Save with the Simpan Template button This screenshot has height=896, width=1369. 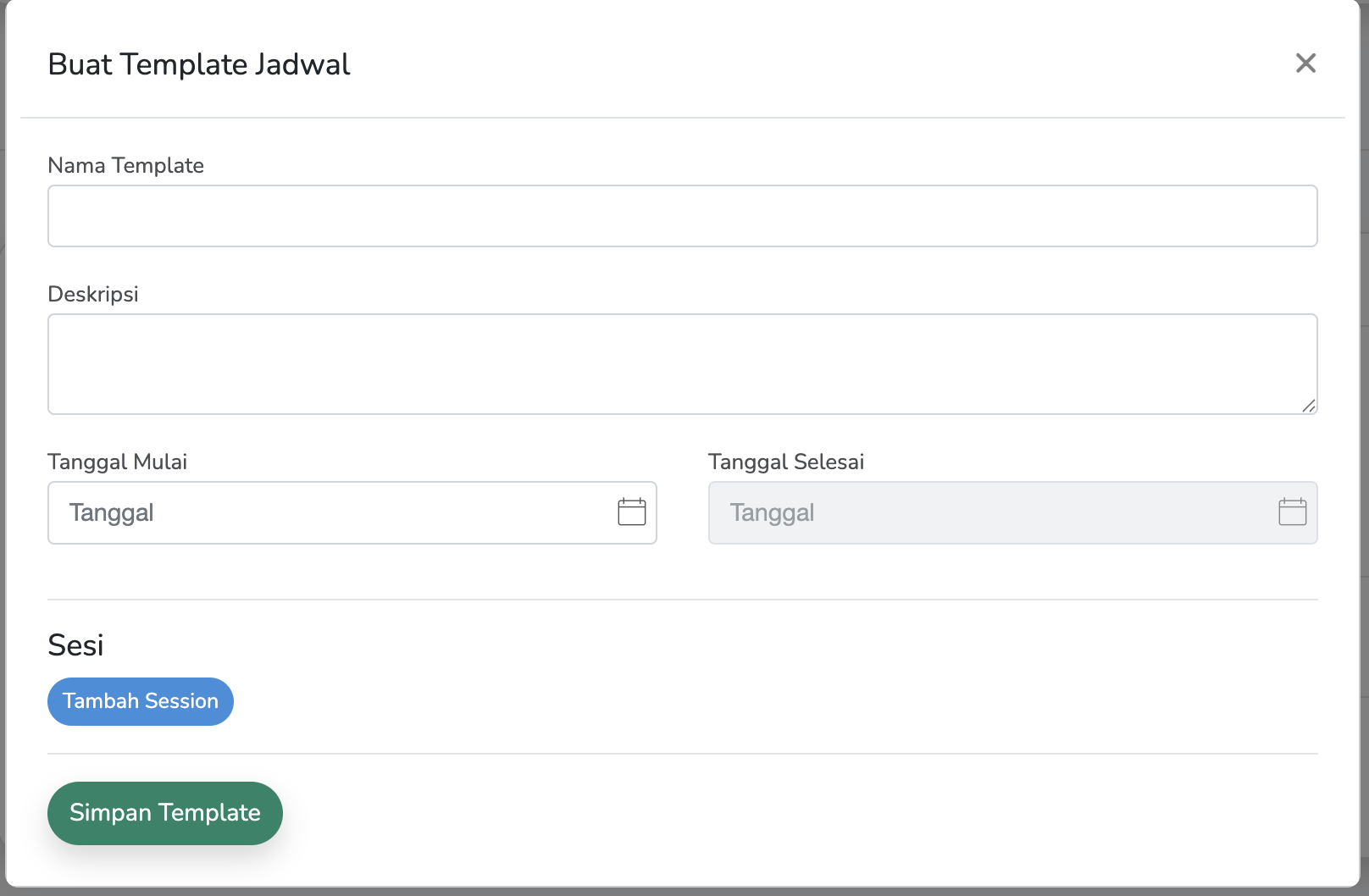pos(165,813)
